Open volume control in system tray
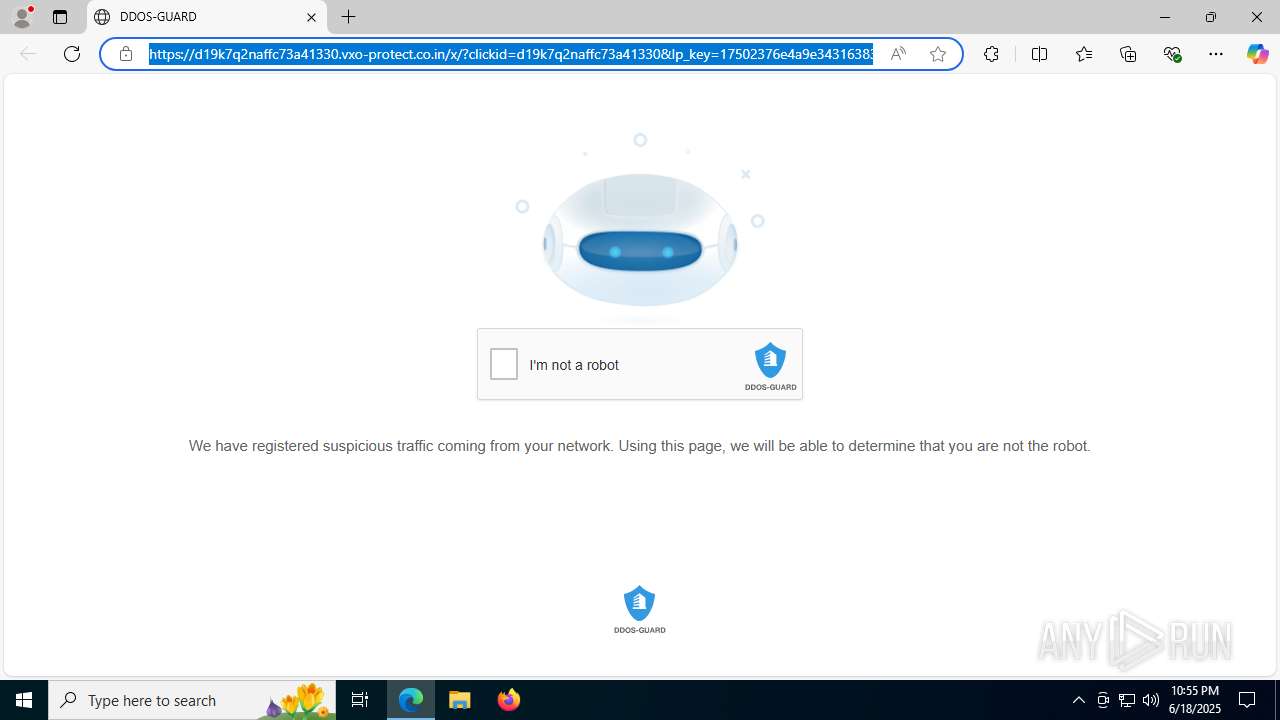The image size is (1280, 720). coord(1151,700)
